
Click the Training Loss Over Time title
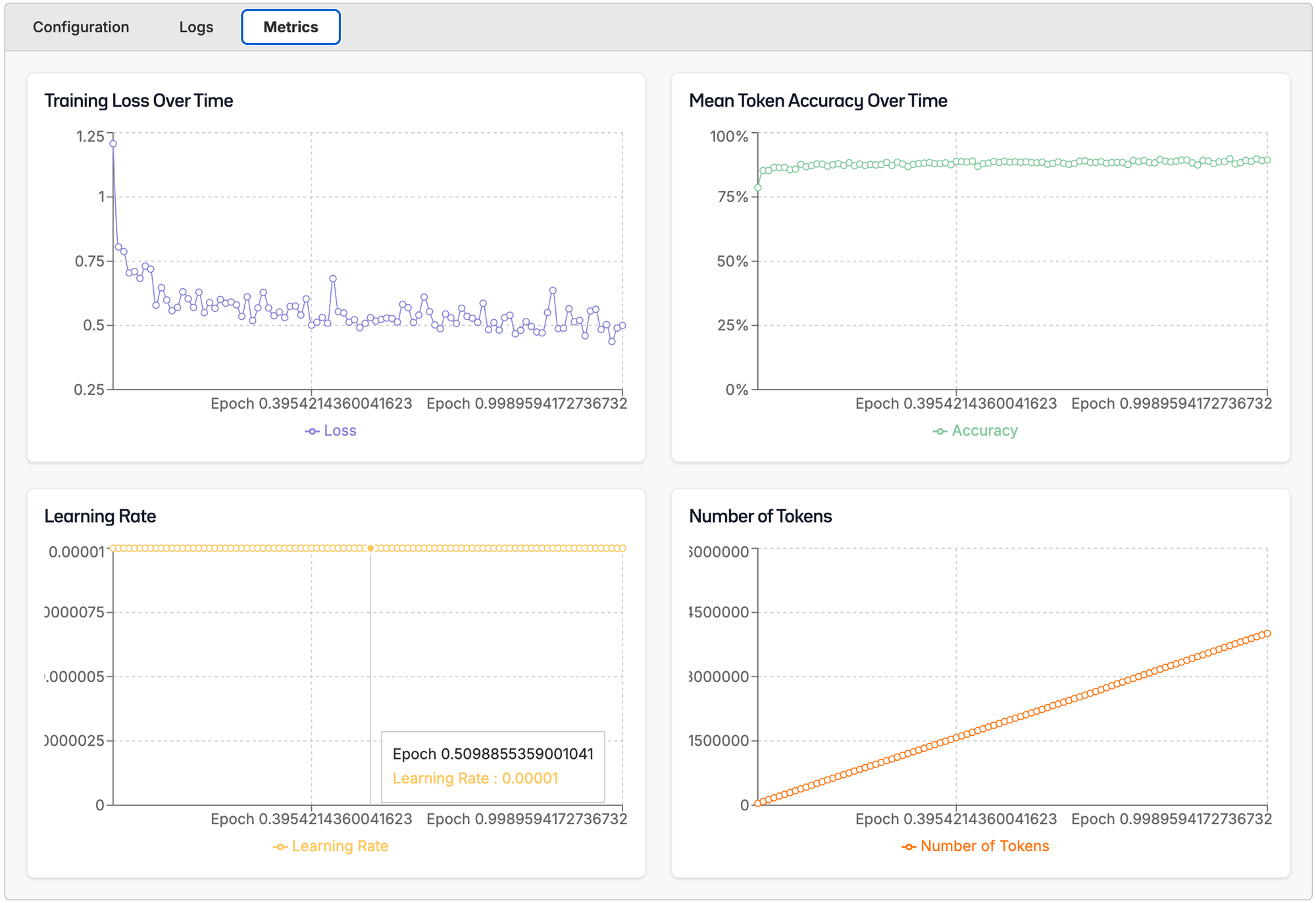139,101
